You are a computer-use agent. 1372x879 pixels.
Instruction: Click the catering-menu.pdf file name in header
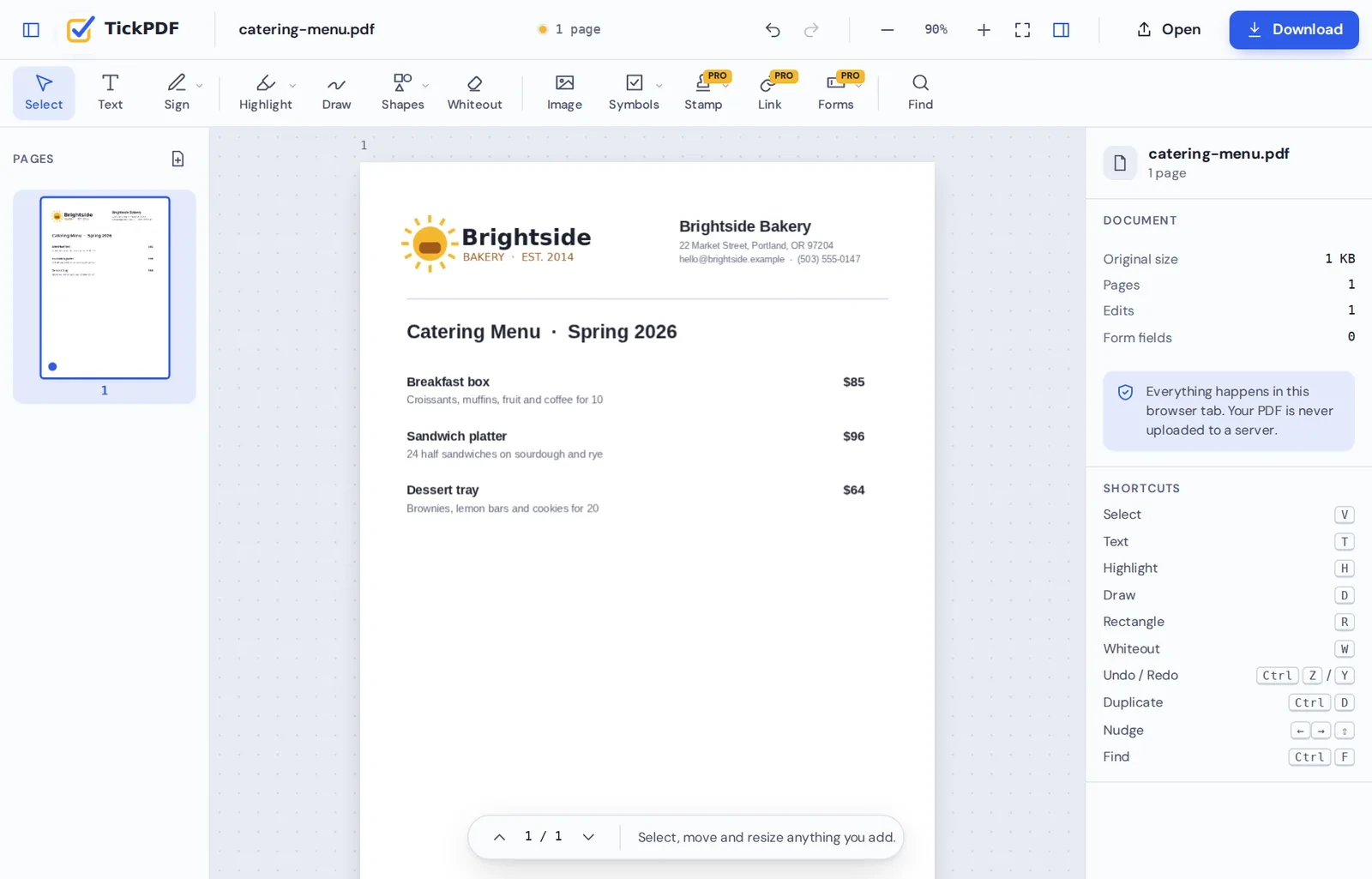(306, 29)
